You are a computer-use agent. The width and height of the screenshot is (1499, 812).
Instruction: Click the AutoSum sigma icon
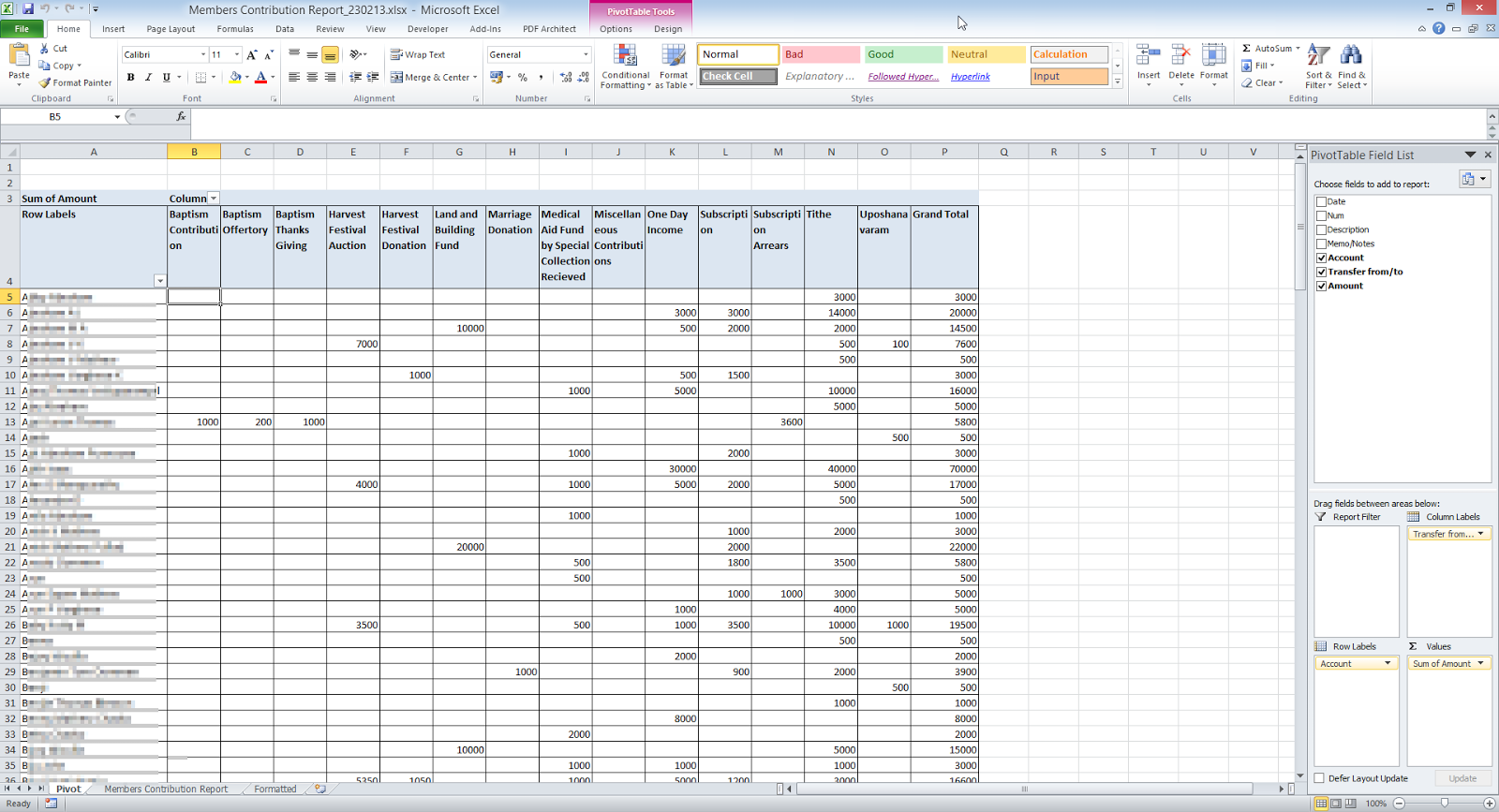point(1247,48)
